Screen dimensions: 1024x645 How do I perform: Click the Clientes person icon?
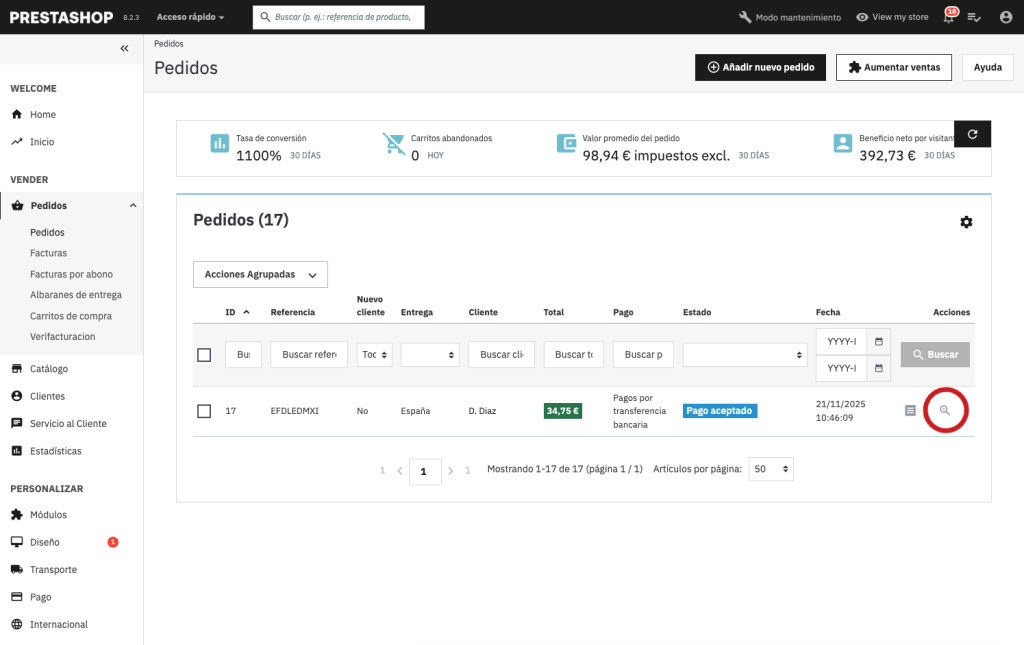point(17,396)
